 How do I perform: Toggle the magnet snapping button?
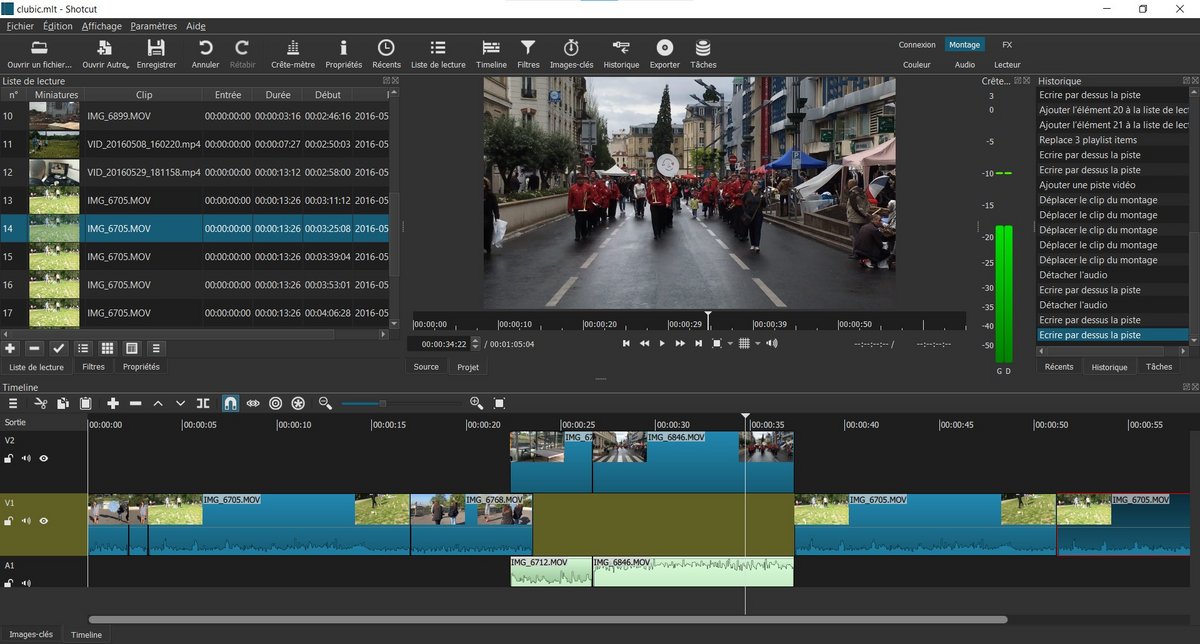pyautogui.click(x=229, y=403)
